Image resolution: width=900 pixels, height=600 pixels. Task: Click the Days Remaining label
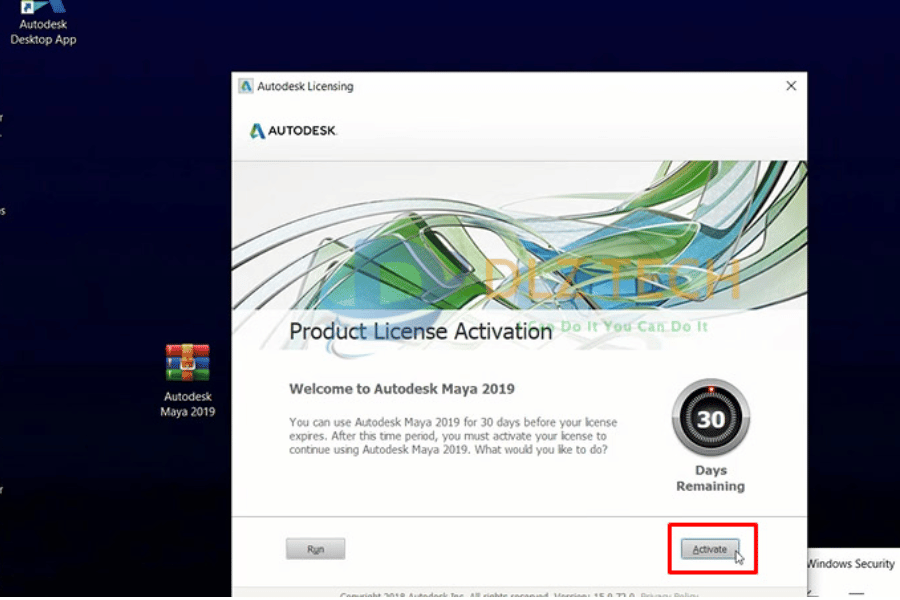point(710,478)
